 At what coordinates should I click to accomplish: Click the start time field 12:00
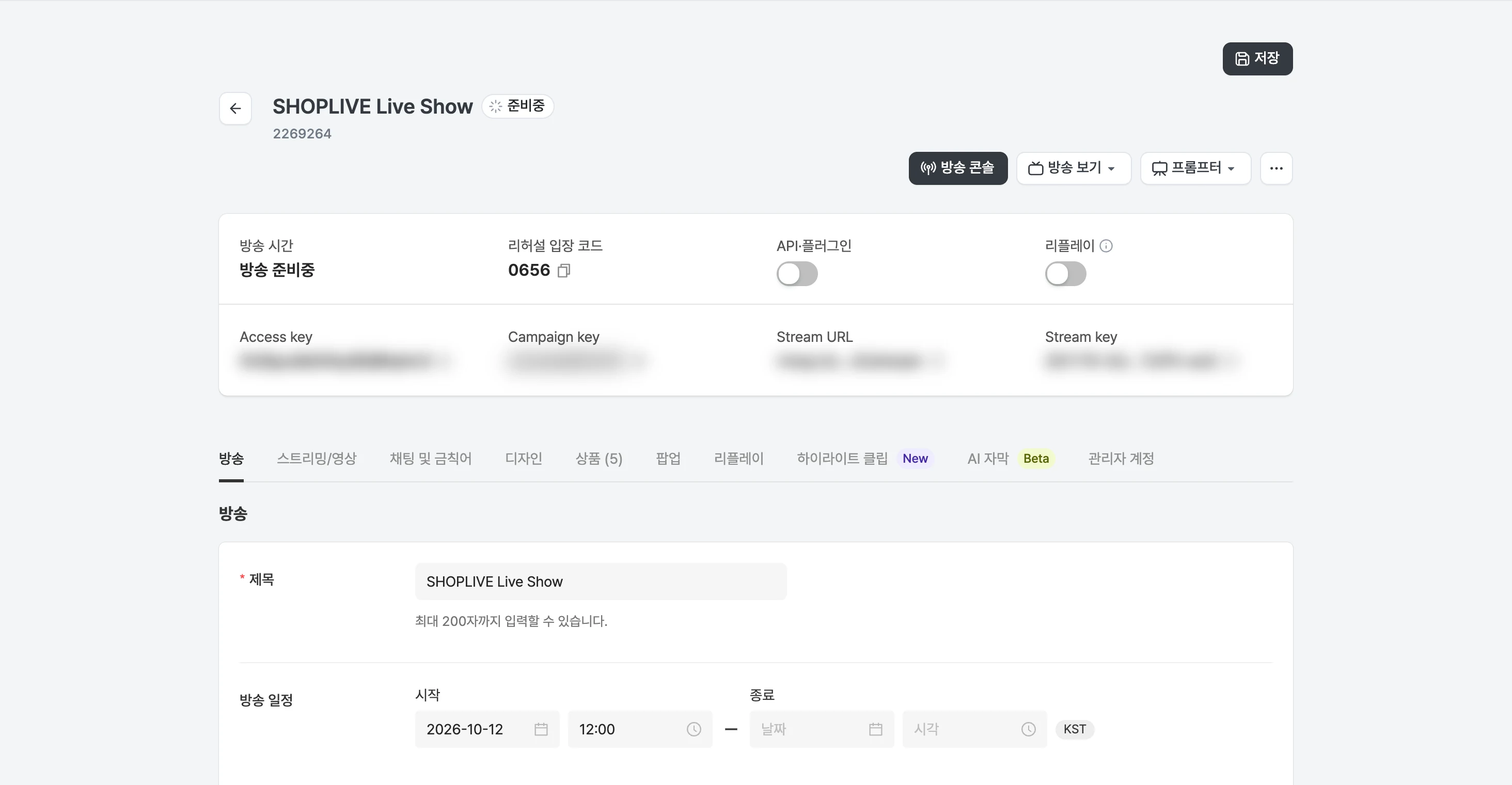tap(640, 729)
